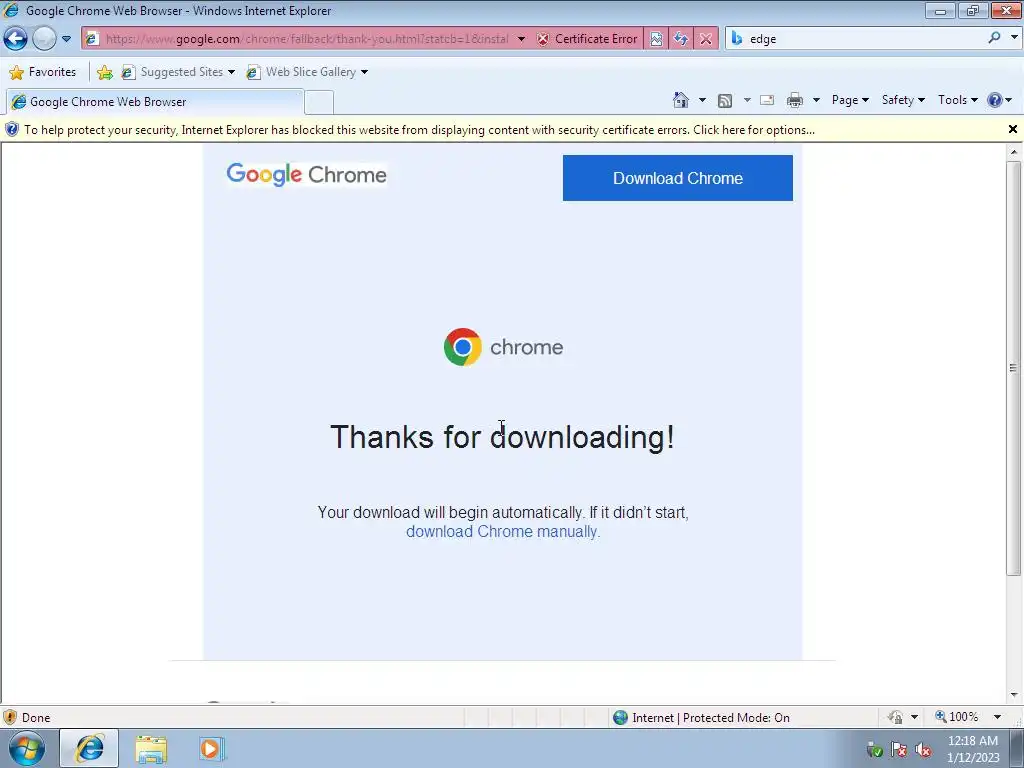
Task: Open Windows Explorer from taskbar
Action: 151,749
